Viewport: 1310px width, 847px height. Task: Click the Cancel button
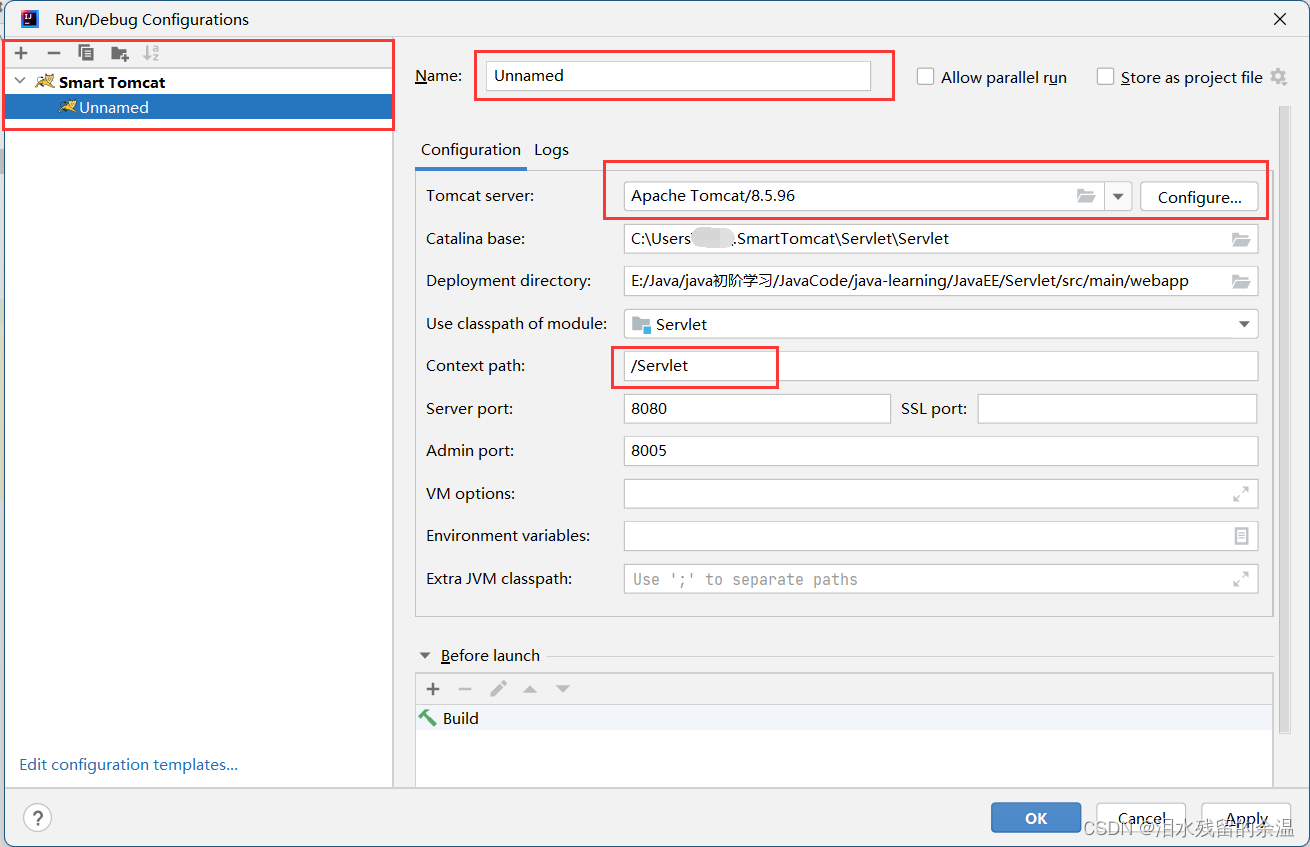point(1141,818)
